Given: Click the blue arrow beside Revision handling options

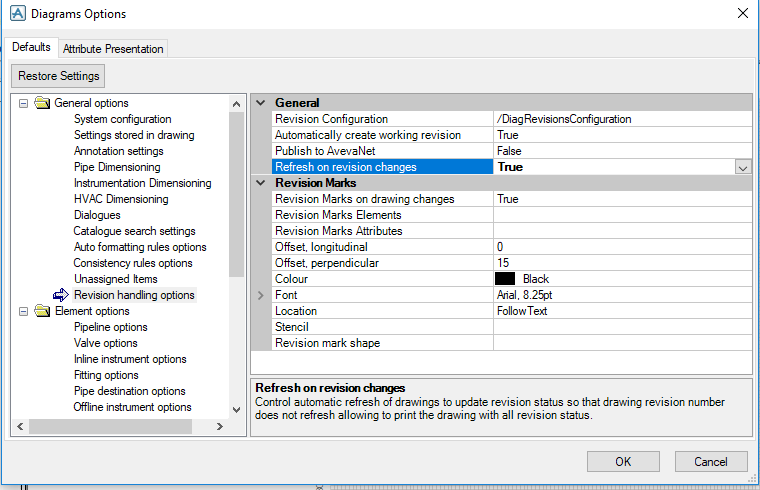Looking at the screenshot, I should pos(60,295).
